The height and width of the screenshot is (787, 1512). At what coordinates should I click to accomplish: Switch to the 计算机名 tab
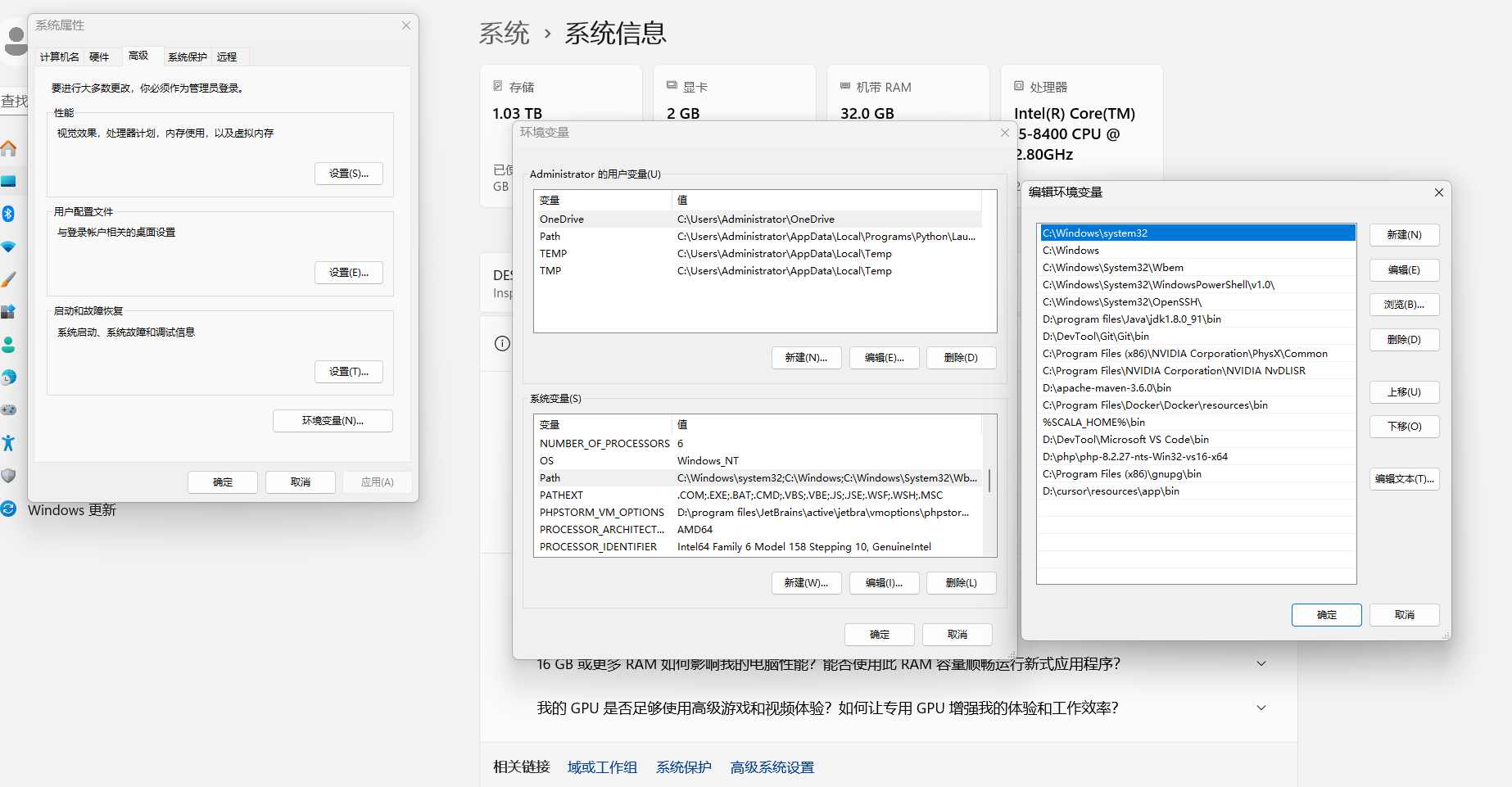pyautogui.click(x=60, y=57)
